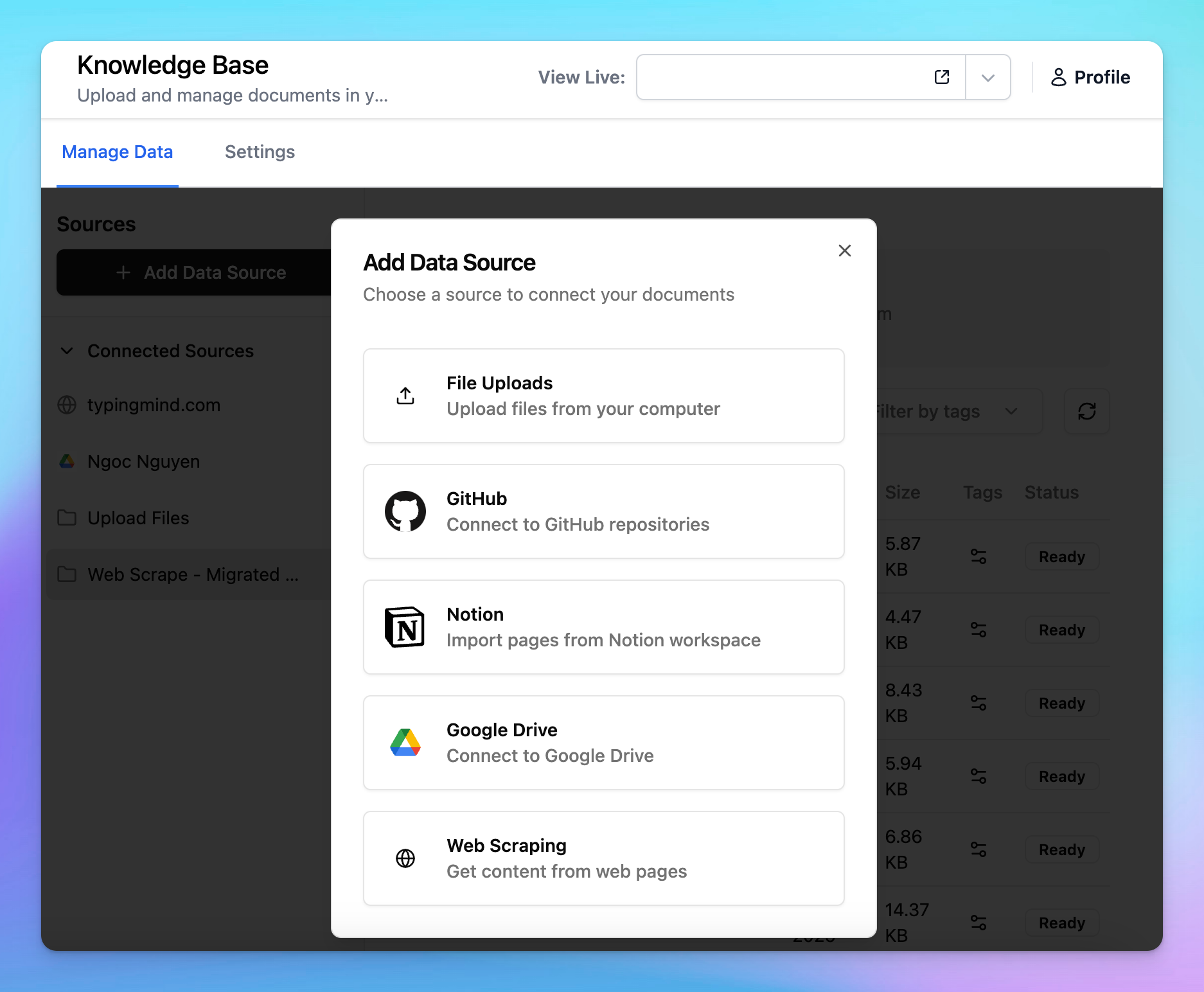Screen dimensions: 1204x992
Task: Click the 5.87 KB size cell
Action: pos(903,556)
